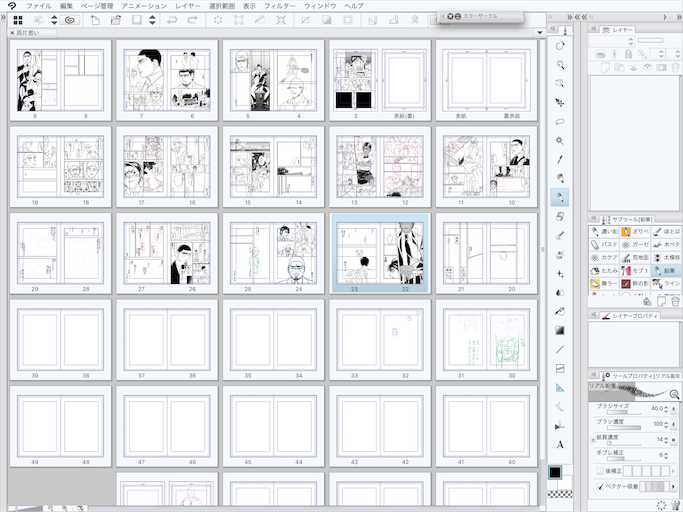
Task: Open the 編集 menu
Action: point(66,6)
